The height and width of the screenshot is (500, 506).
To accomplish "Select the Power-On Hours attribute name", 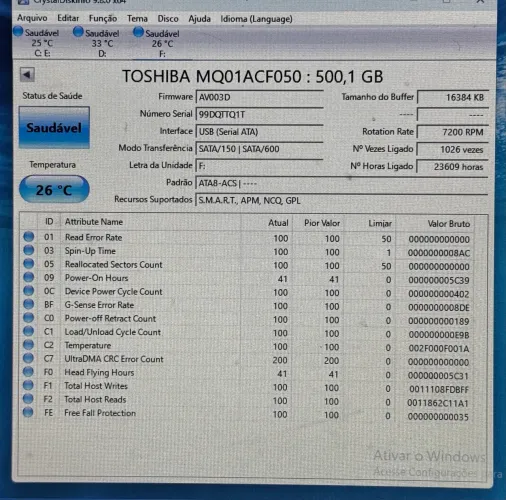I will (x=96, y=278).
